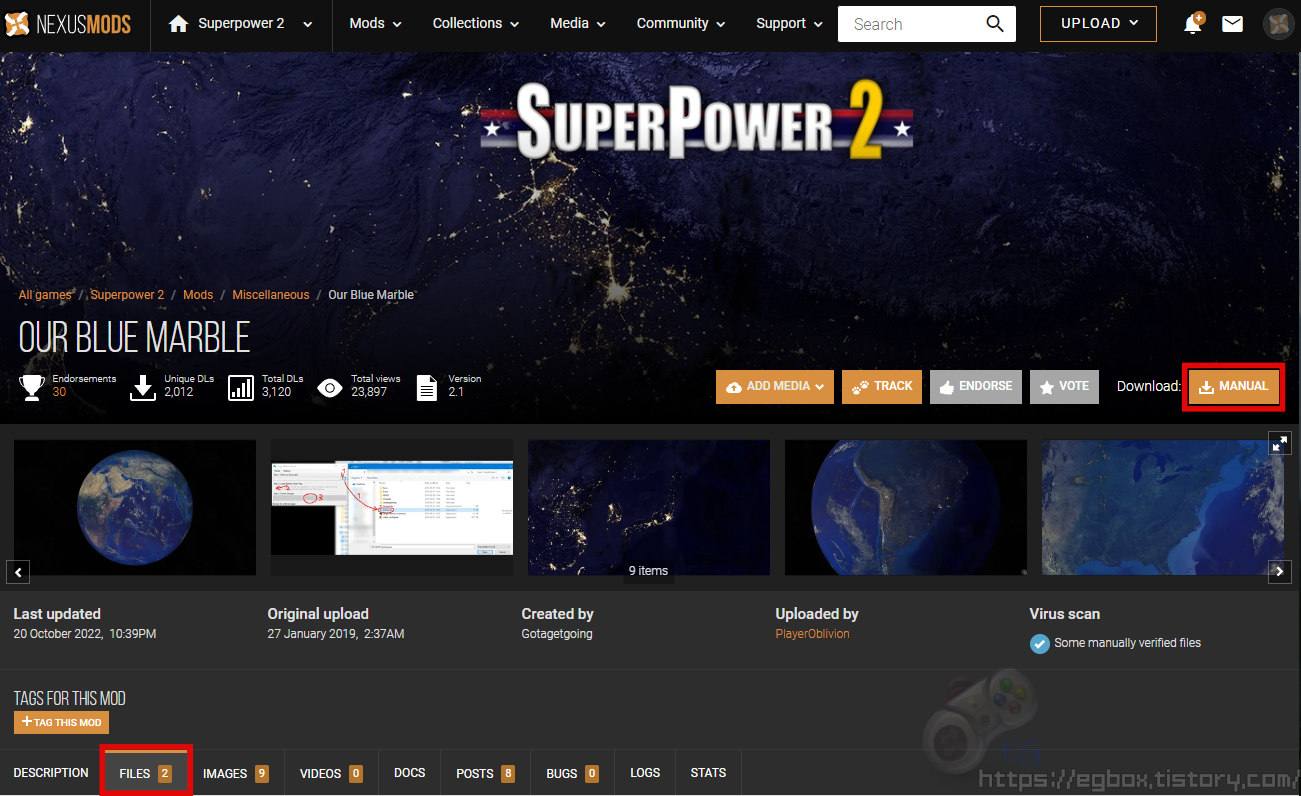Click into the Search field
Viewport: 1301px width, 796px height.
click(x=912, y=24)
